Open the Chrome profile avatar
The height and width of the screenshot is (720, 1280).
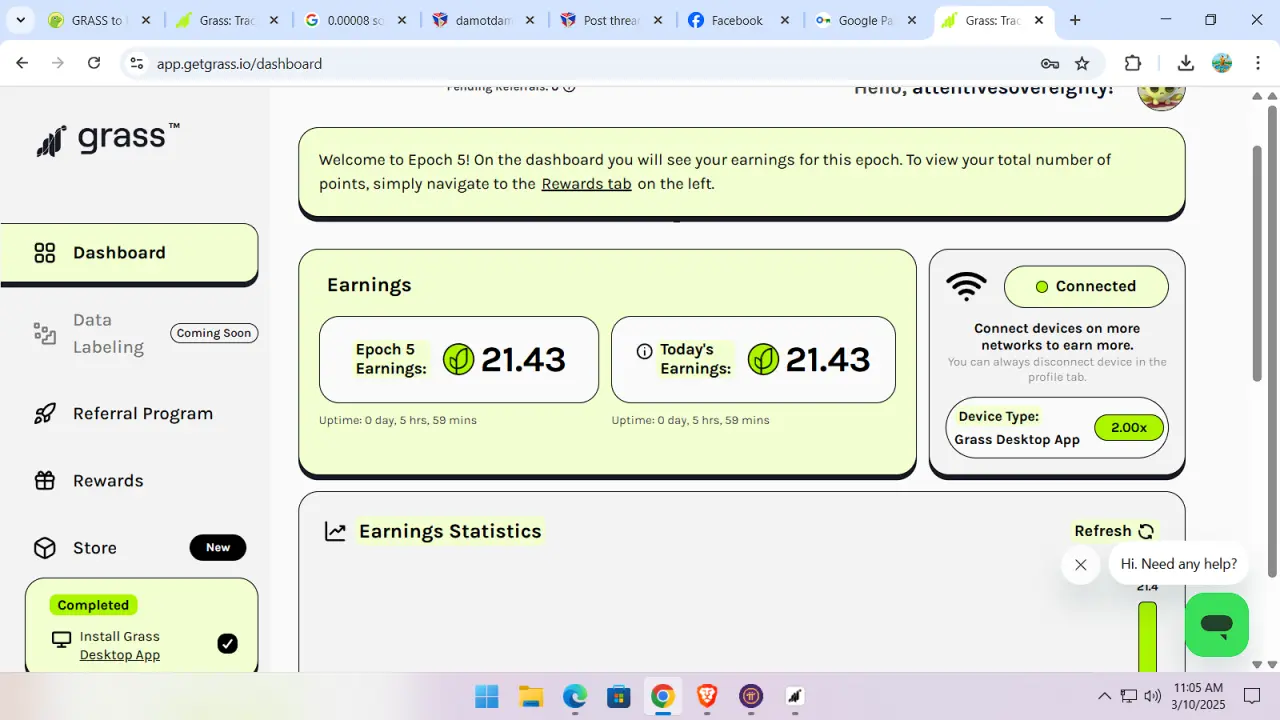[x=1222, y=63]
